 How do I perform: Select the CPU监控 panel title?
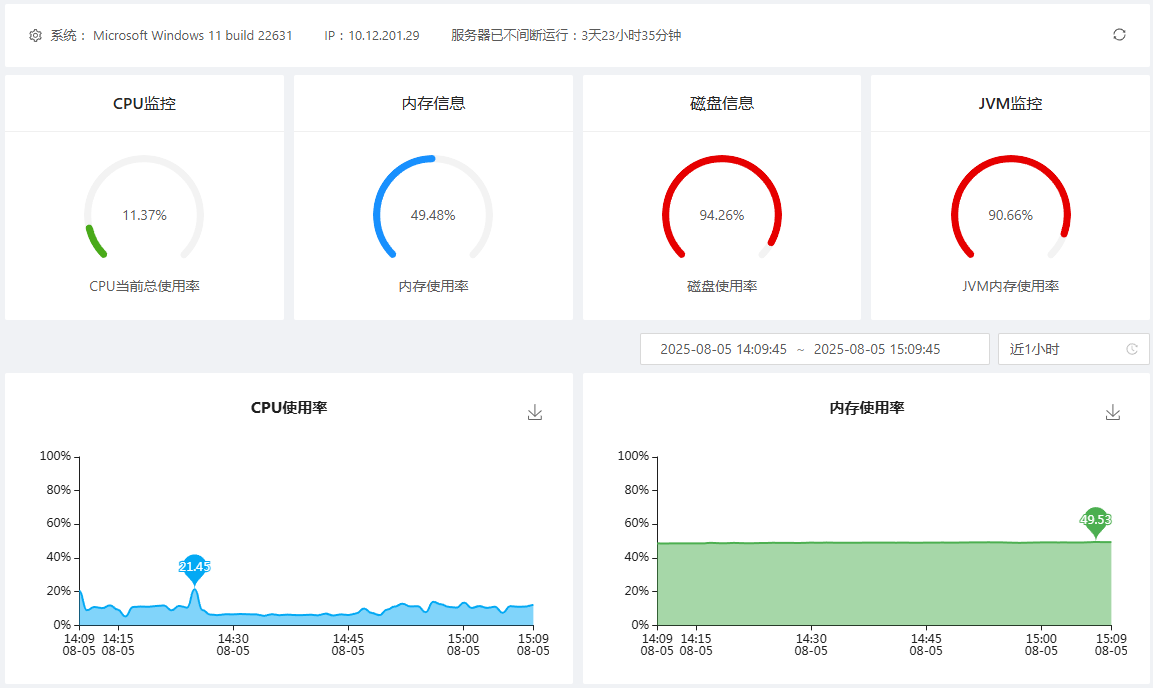[144, 103]
